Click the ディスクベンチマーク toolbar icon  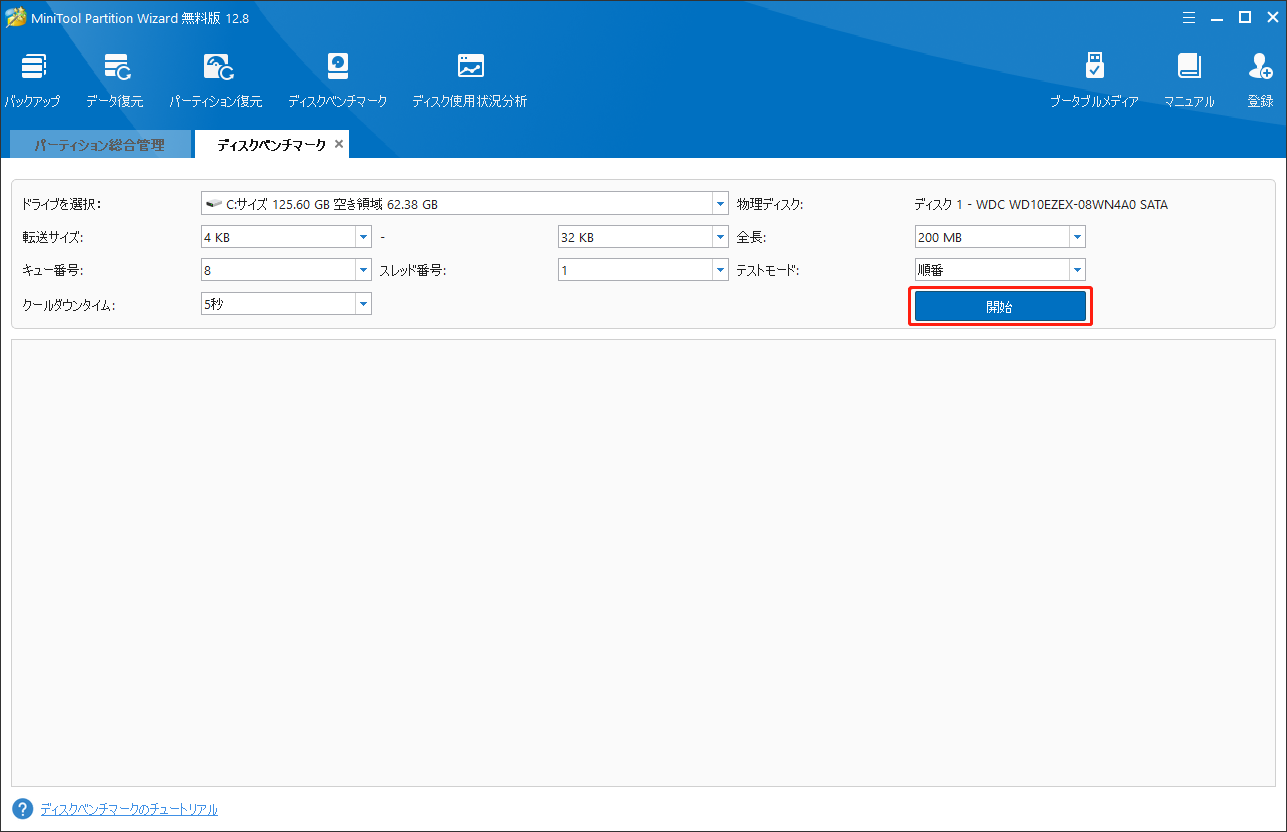click(337, 80)
